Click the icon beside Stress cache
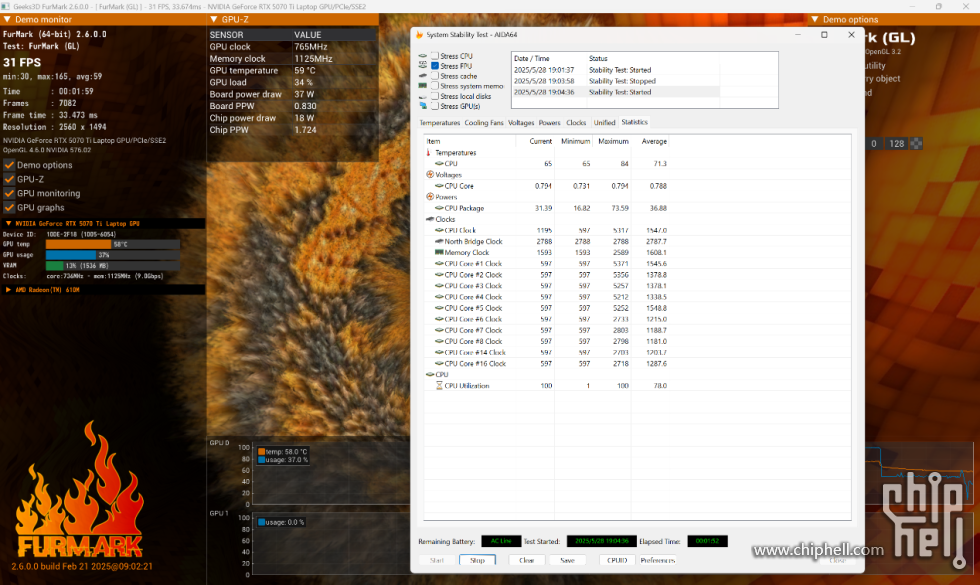This screenshot has height=585, width=980. coord(423,76)
